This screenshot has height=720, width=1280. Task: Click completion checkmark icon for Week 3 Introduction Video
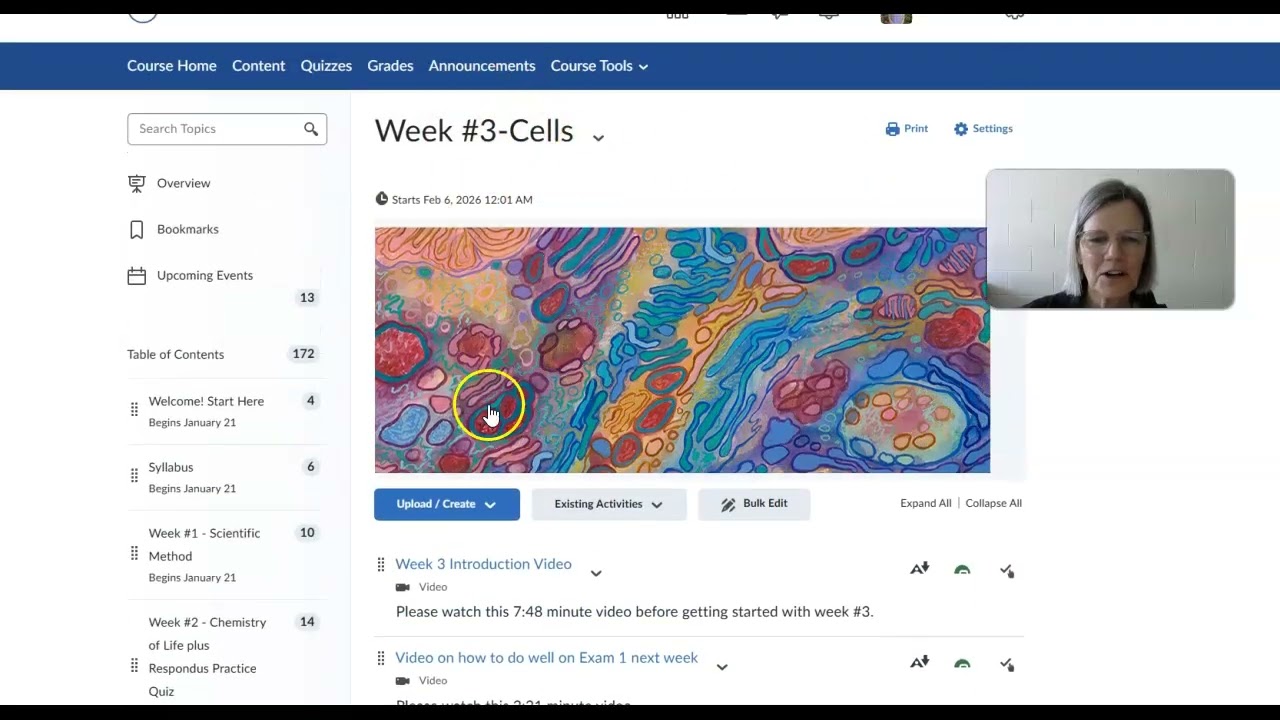click(1007, 570)
